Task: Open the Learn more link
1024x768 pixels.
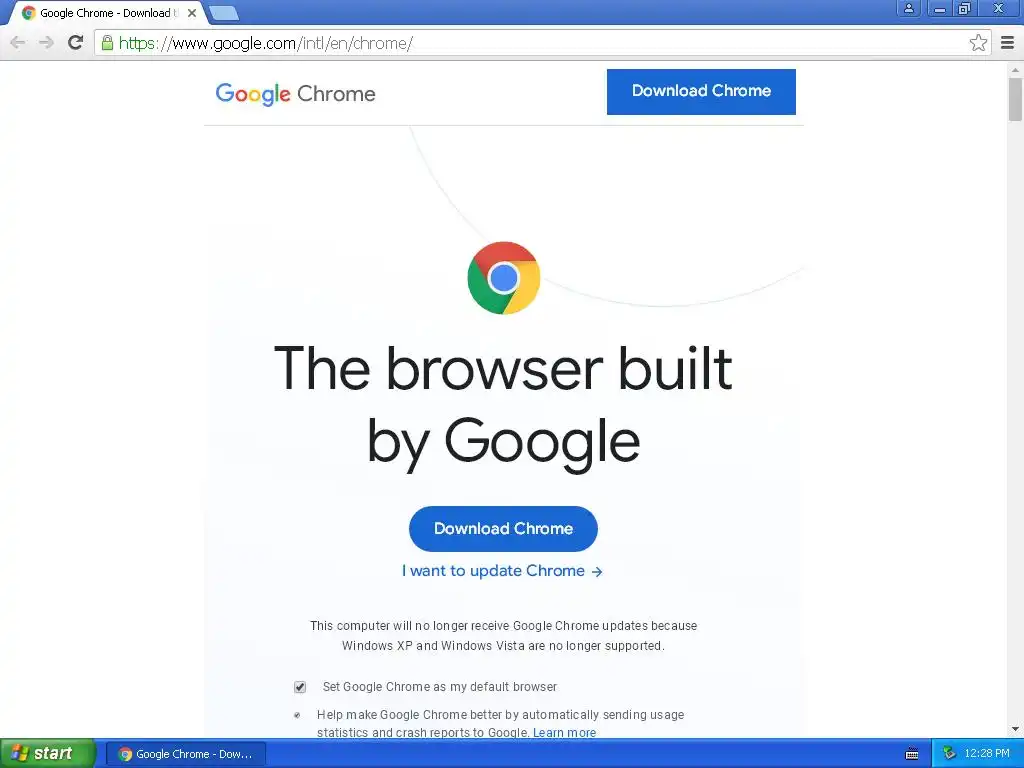Action: [564, 733]
